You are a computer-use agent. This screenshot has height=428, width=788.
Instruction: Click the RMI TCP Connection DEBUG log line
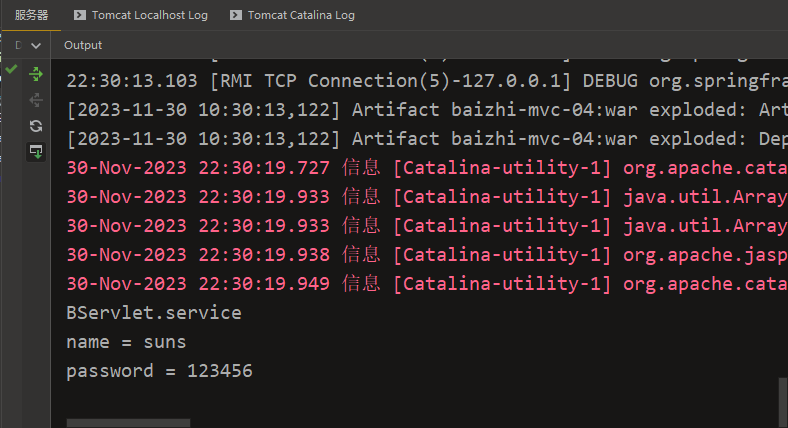coord(427,81)
